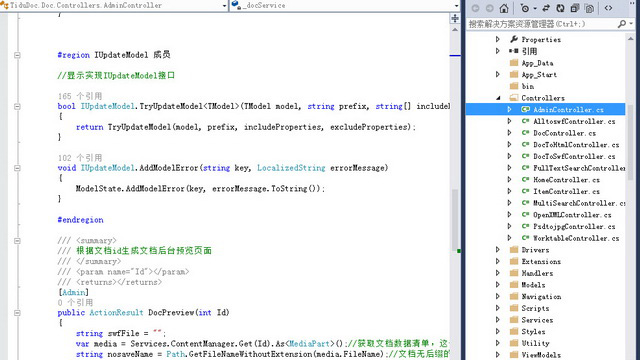Select the App_Data folder
This screenshot has width=640, height=360.
click(x=537, y=63)
